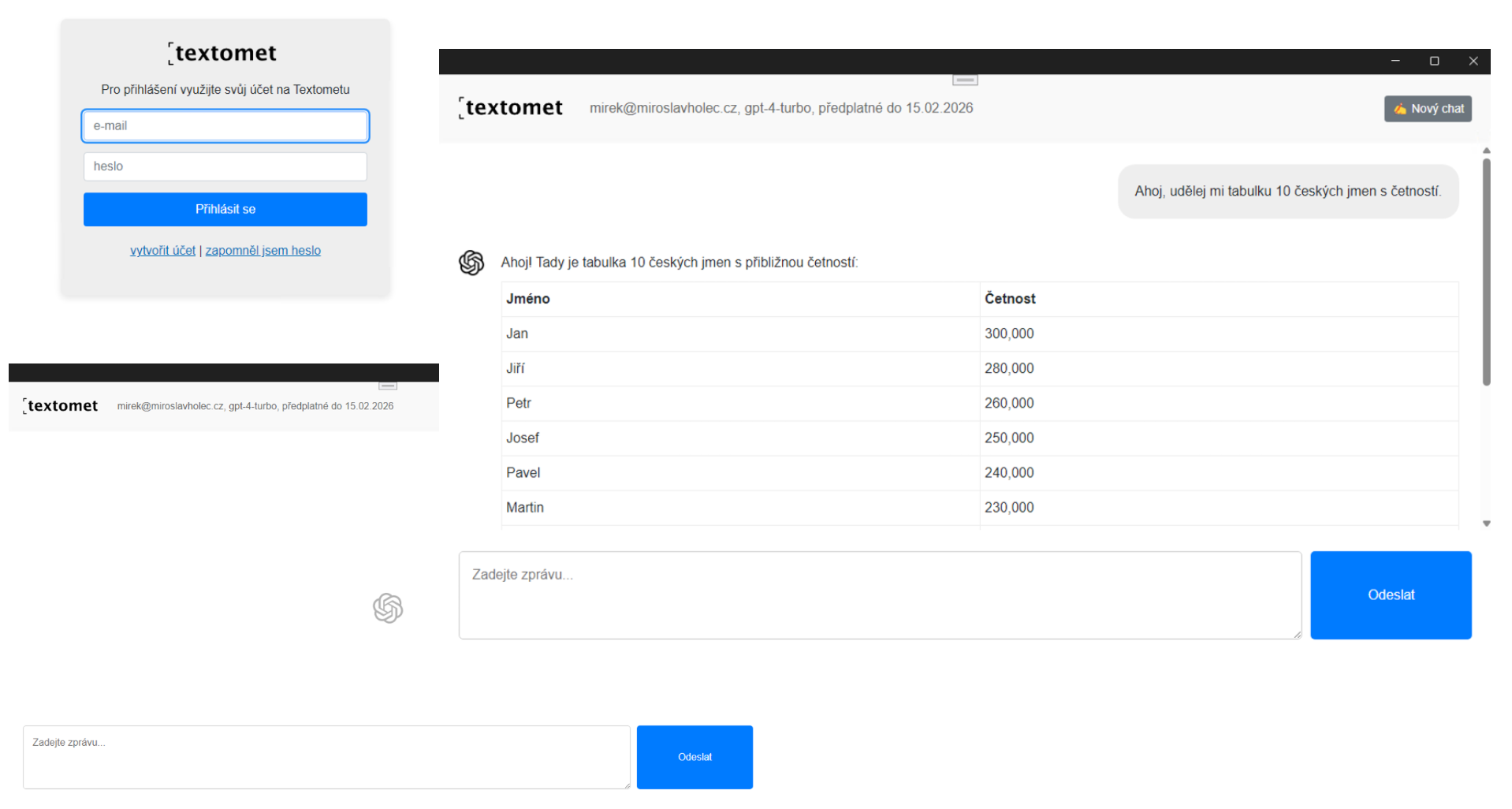Image resolution: width=1512 pixels, height=809 pixels.
Task: Select the Martin table cell
Action: click(740, 507)
